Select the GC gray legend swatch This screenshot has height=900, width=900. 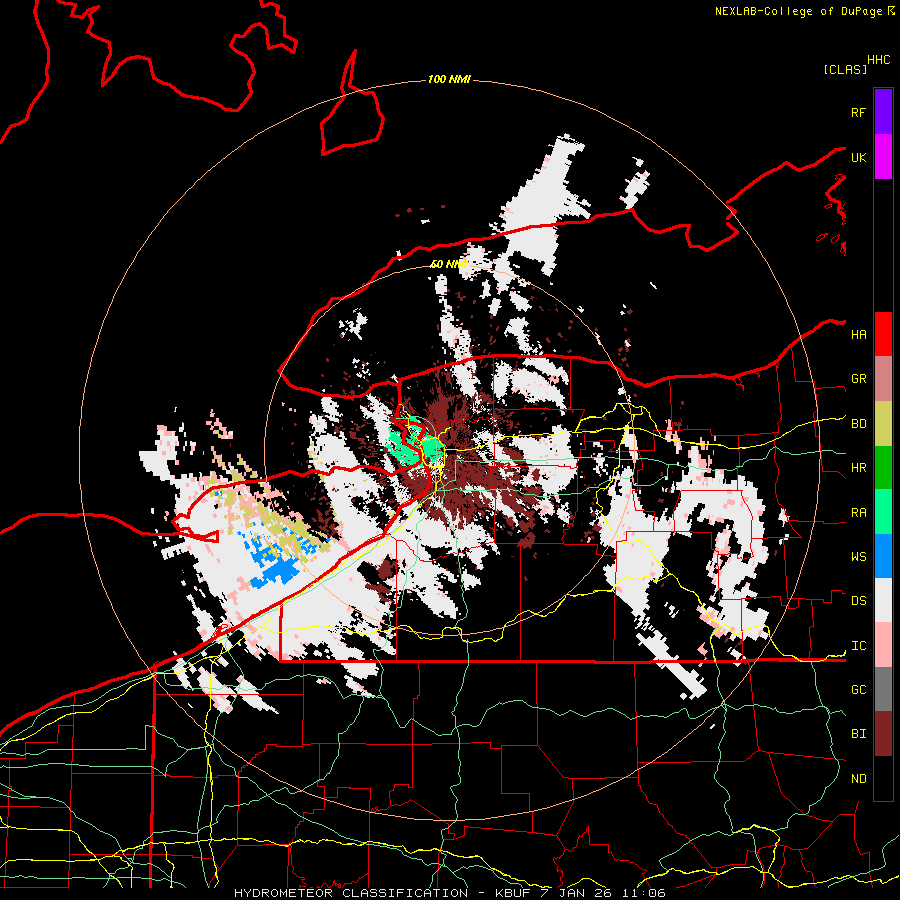point(883,689)
